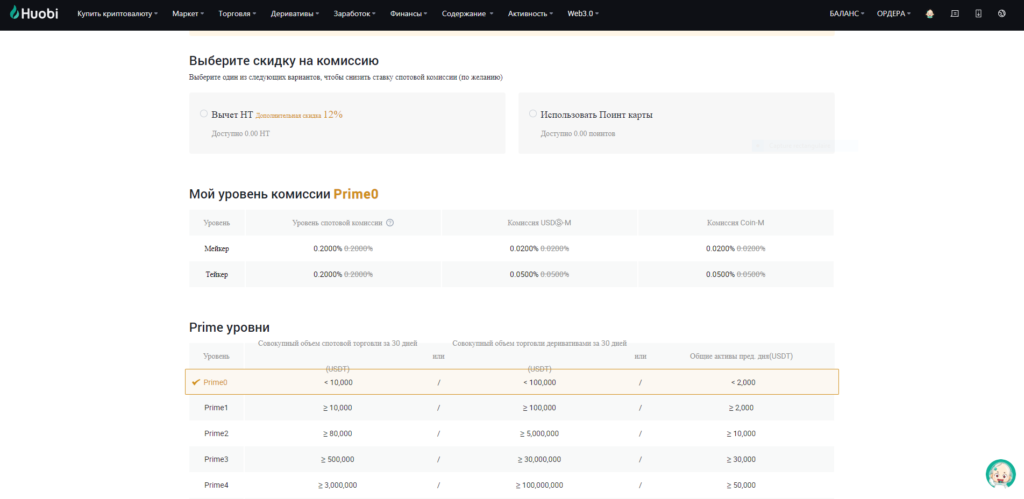Select the Вычет HT radio option

pos(204,114)
